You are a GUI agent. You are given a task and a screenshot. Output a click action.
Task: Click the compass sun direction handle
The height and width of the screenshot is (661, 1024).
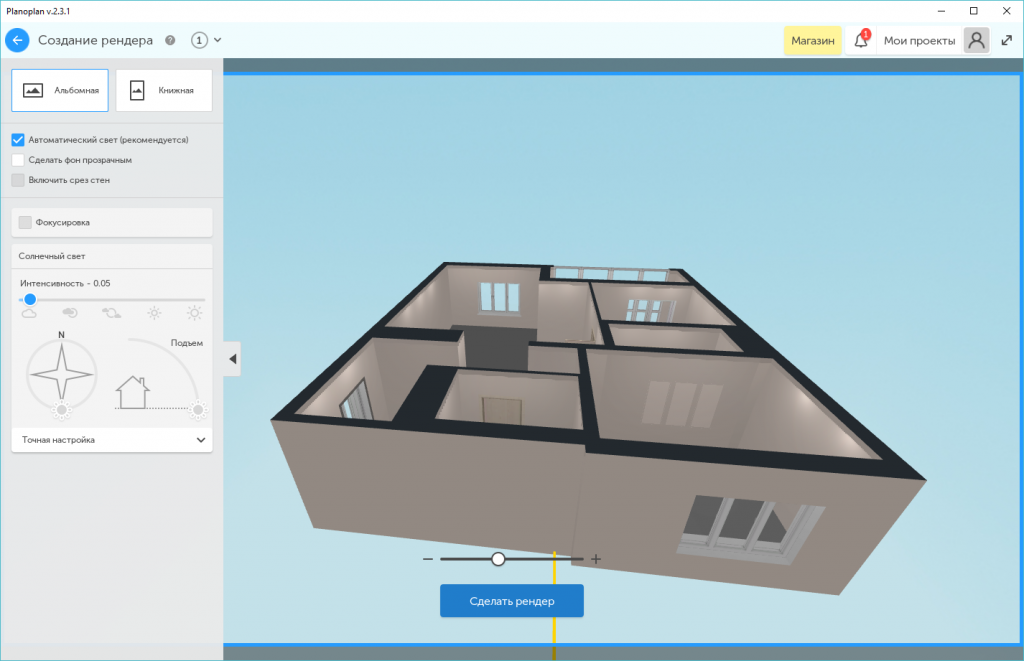click(62, 410)
